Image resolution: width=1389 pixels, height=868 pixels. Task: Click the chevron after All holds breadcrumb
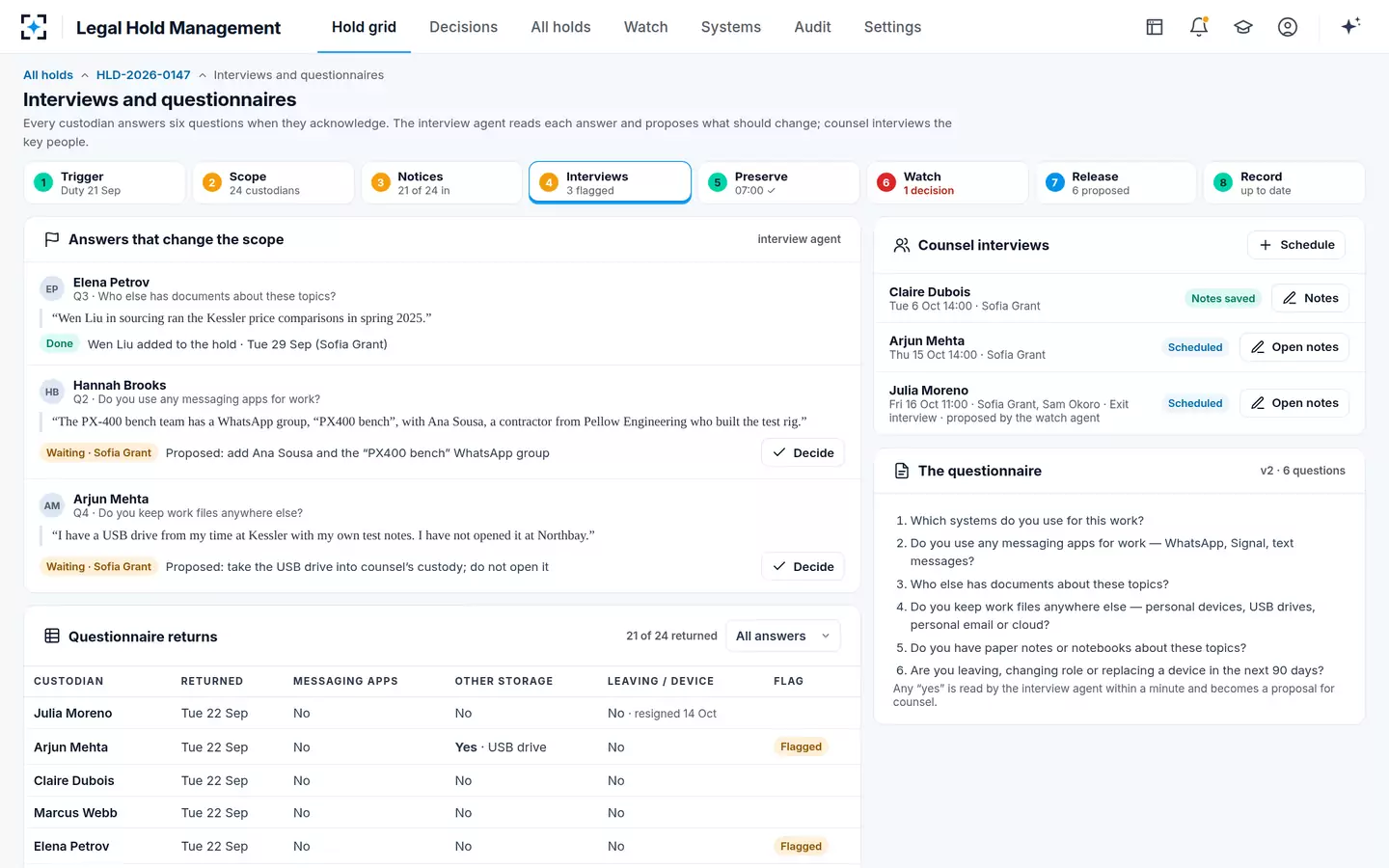[x=85, y=75]
